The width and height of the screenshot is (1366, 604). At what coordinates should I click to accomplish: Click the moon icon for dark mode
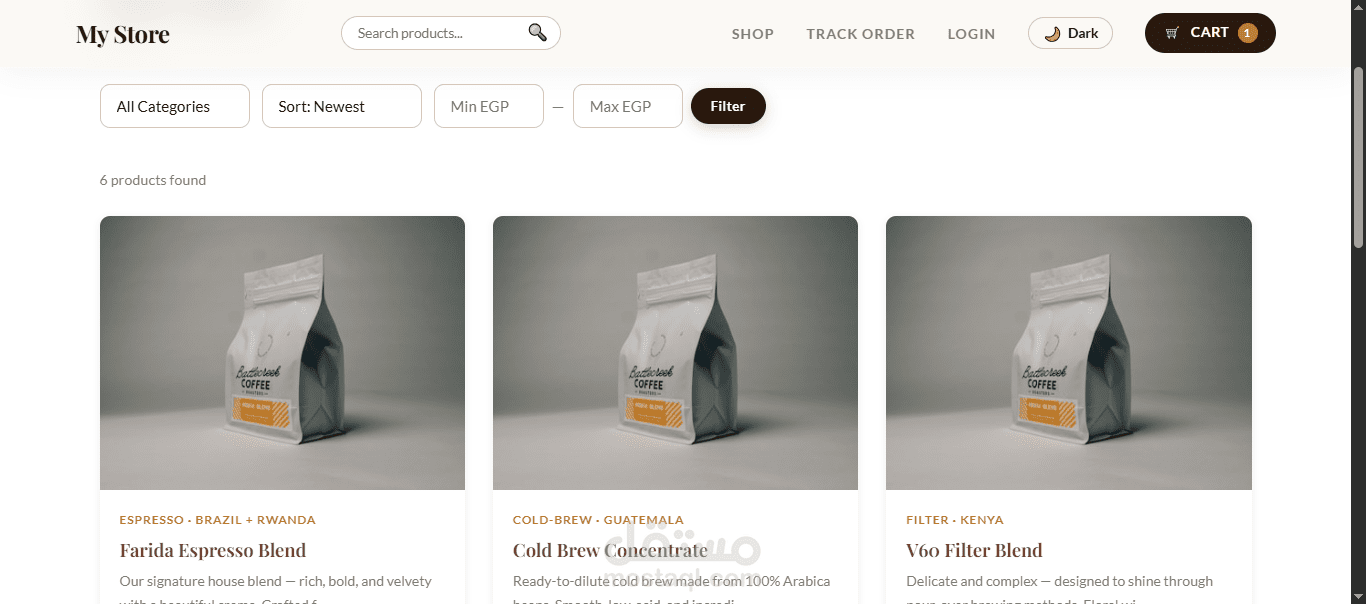coord(1052,33)
